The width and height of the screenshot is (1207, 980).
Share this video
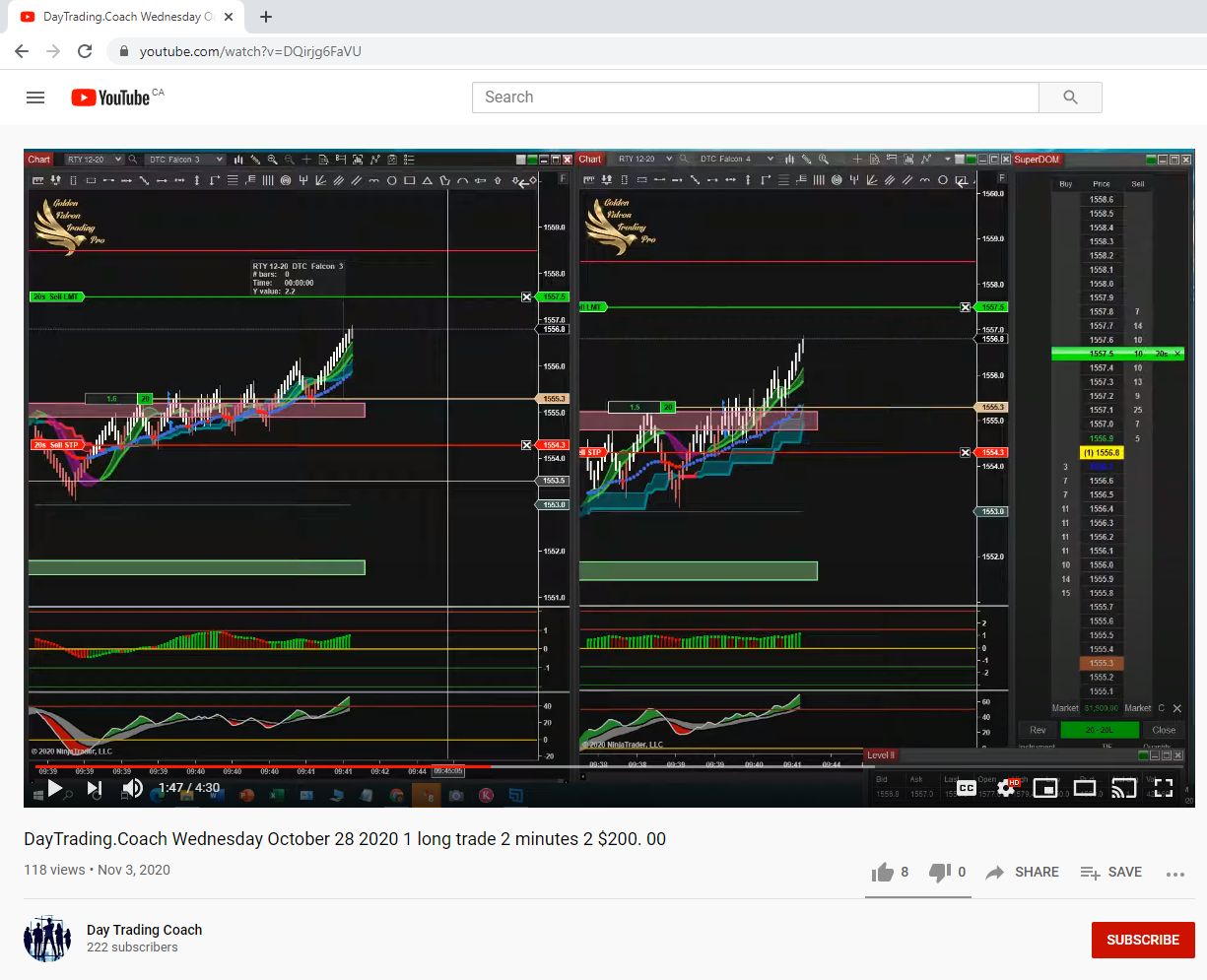coord(1023,872)
